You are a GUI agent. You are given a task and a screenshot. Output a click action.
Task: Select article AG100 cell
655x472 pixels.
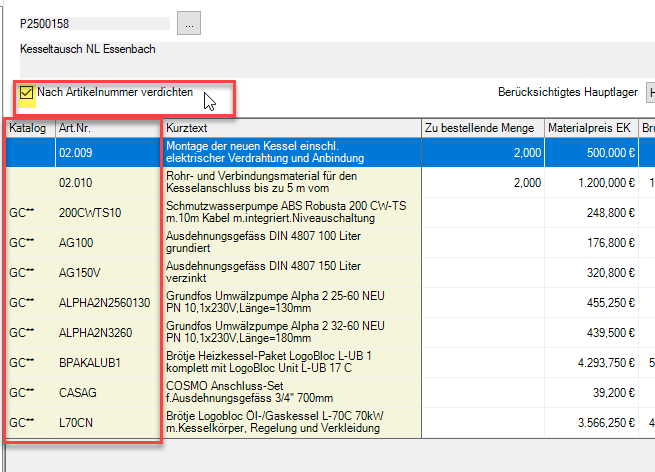(x=108, y=243)
